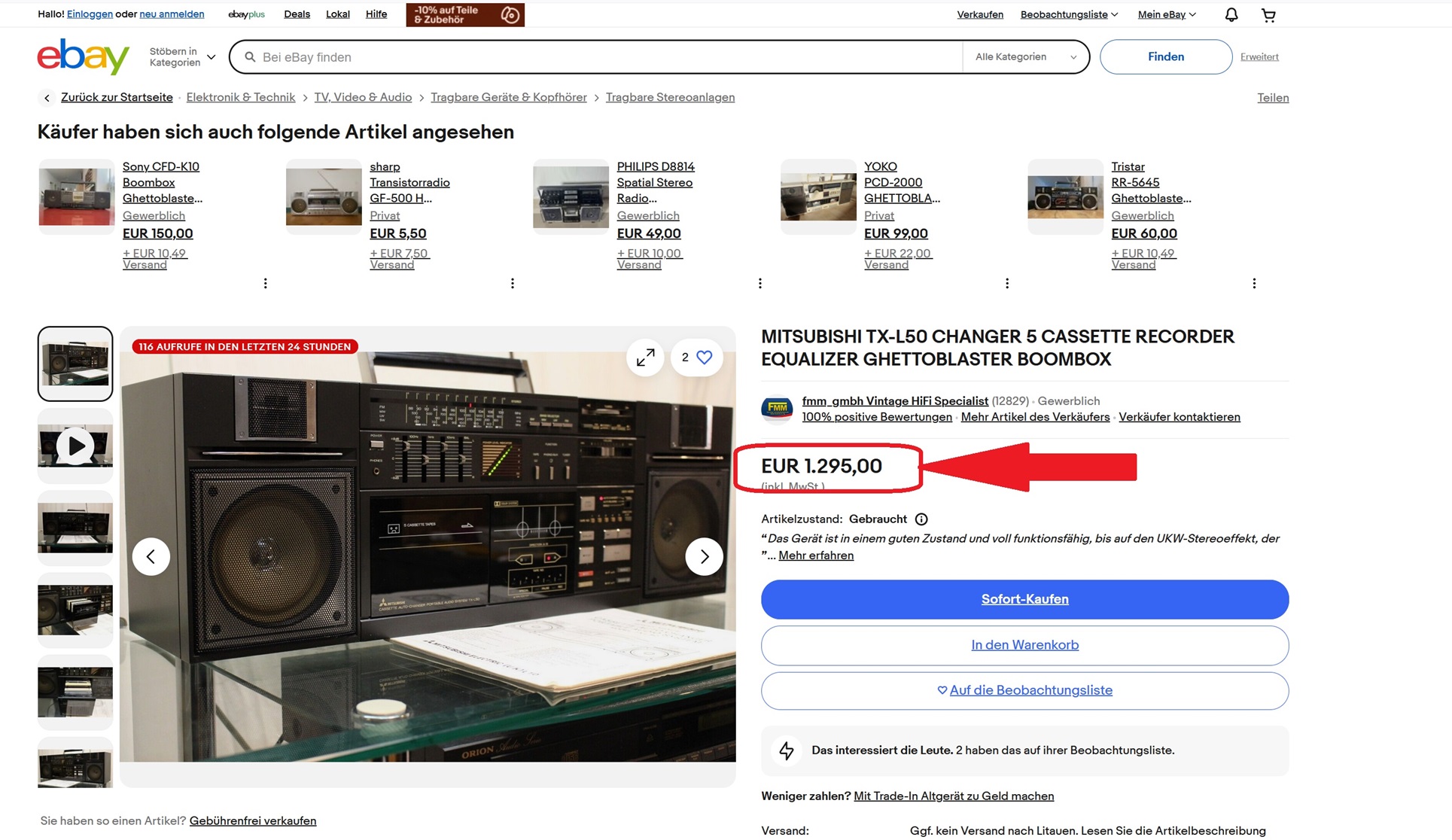
Task: Go to the Elektronik & Technik breadcrumb
Action: coord(241,98)
